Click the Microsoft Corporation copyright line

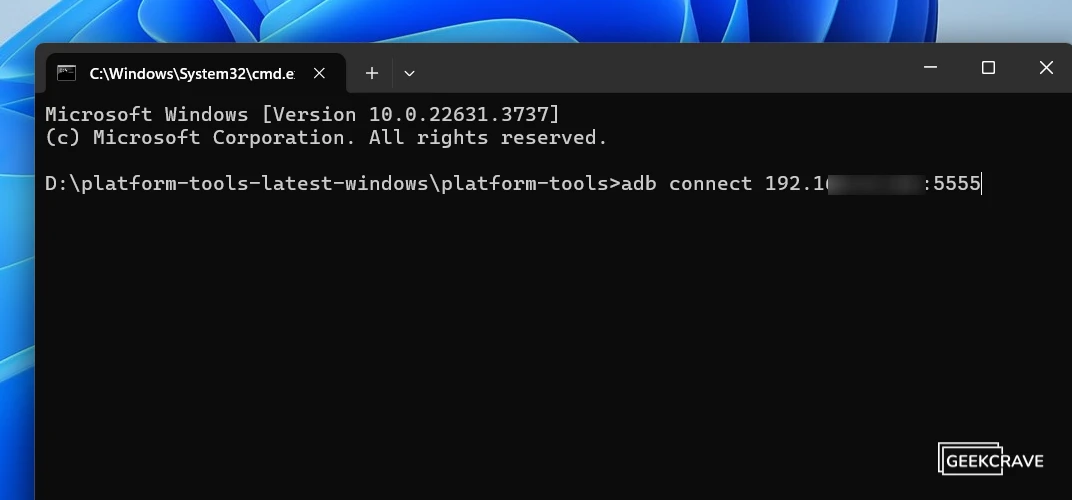click(x=326, y=137)
